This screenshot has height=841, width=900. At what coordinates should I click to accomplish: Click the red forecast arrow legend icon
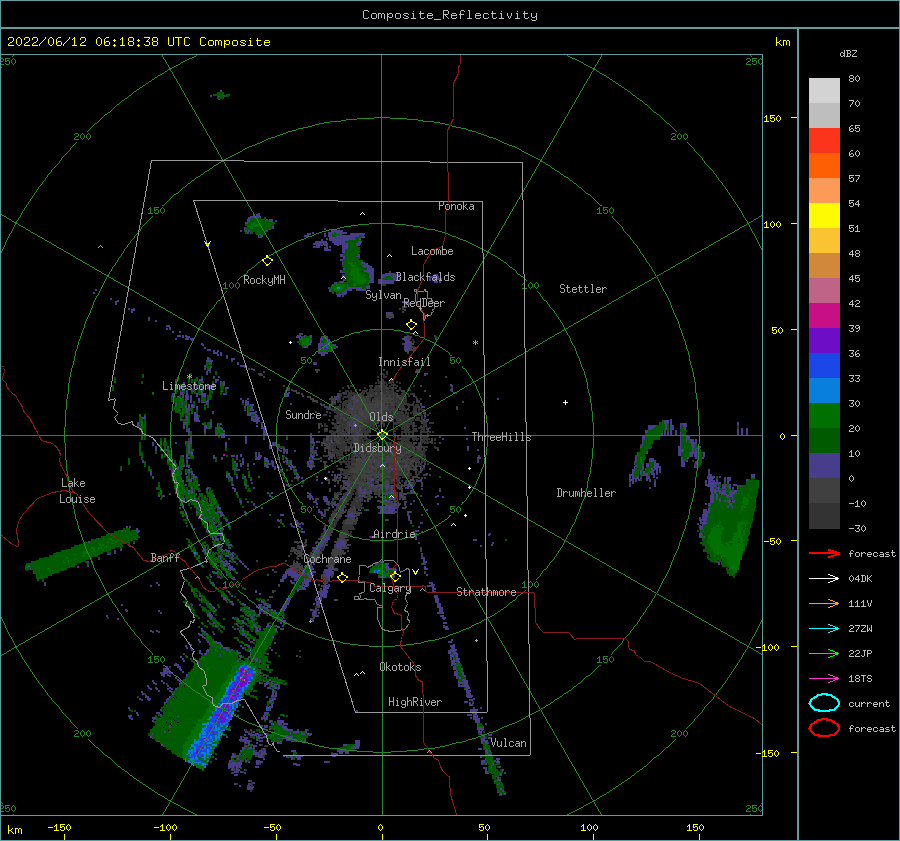click(824, 553)
